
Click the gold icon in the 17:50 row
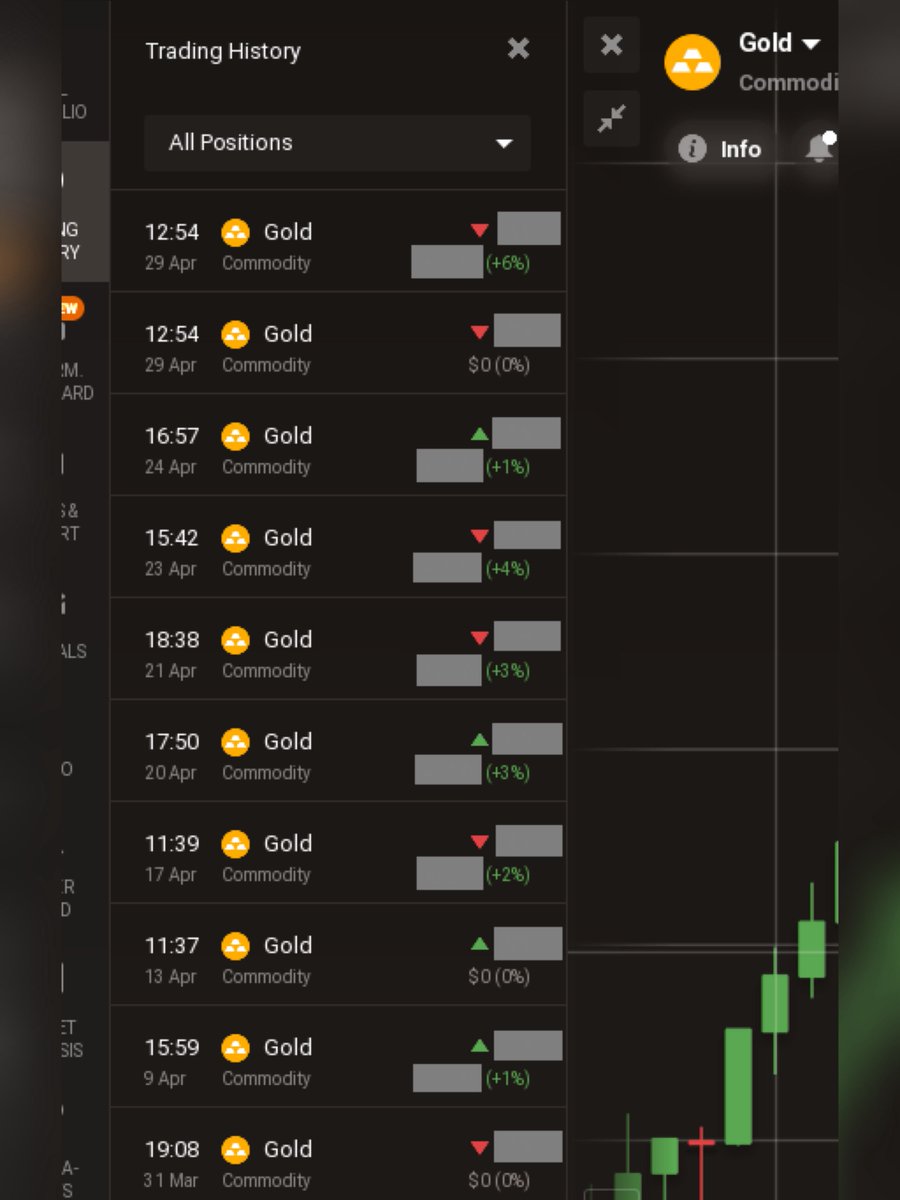pos(235,742)
